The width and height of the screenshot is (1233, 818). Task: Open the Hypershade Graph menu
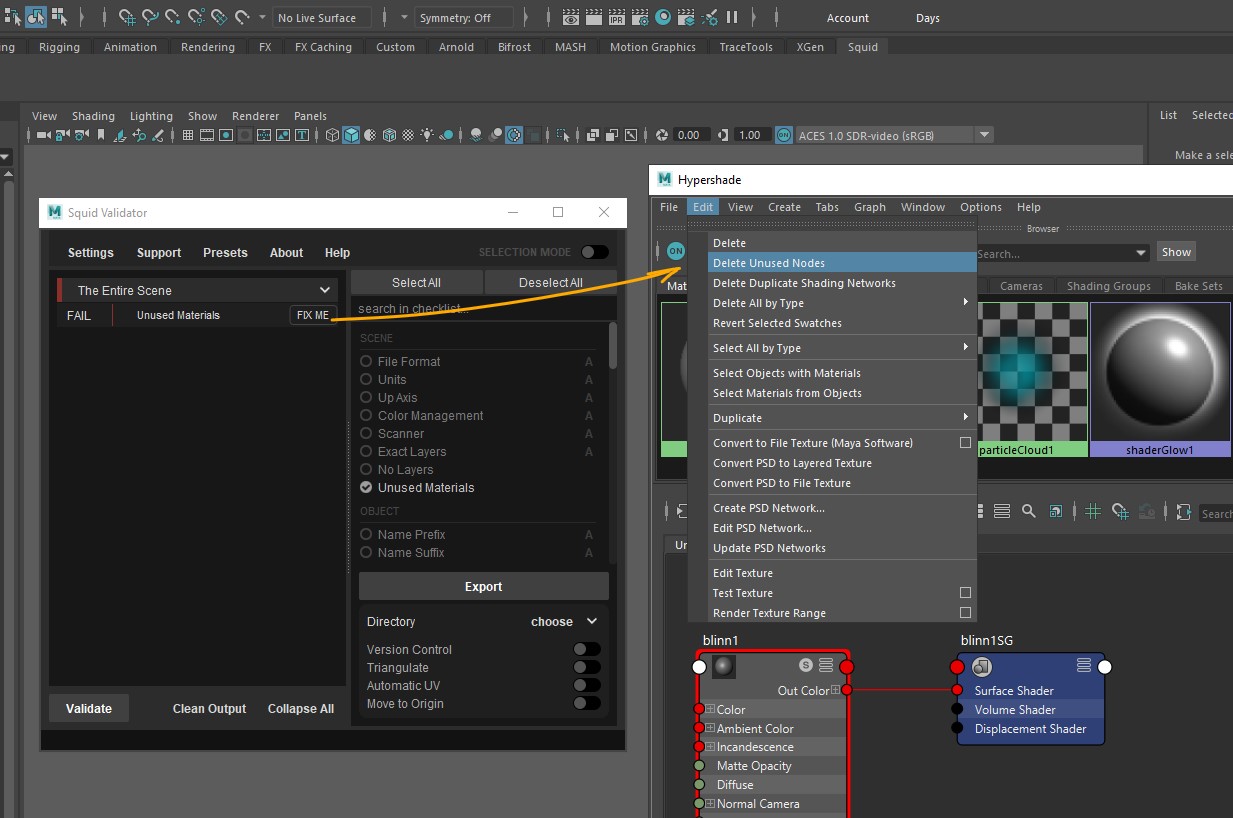(870, 207)
